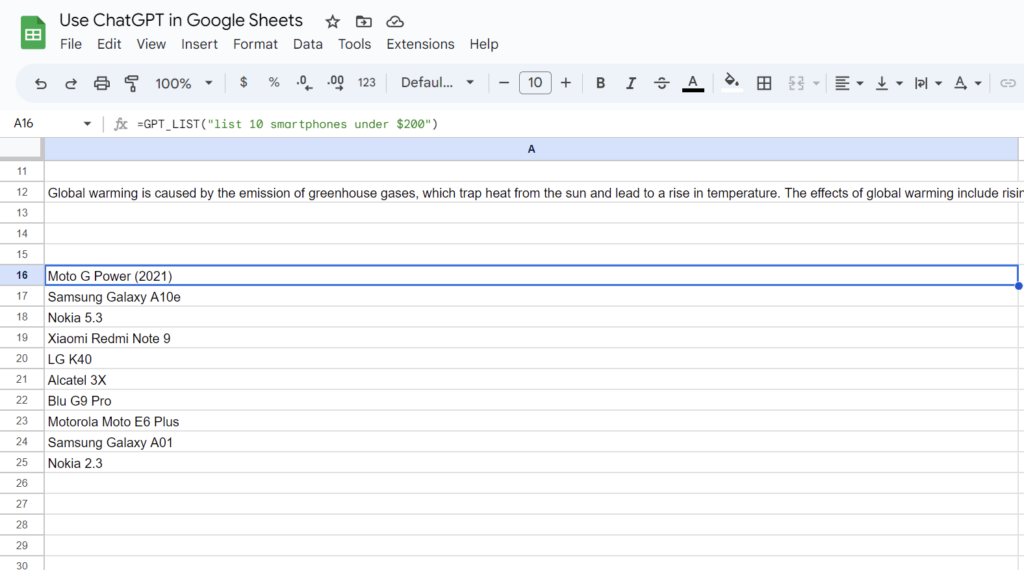Decrease font size with minus button

pyautogui.click(x=504, y=83)
